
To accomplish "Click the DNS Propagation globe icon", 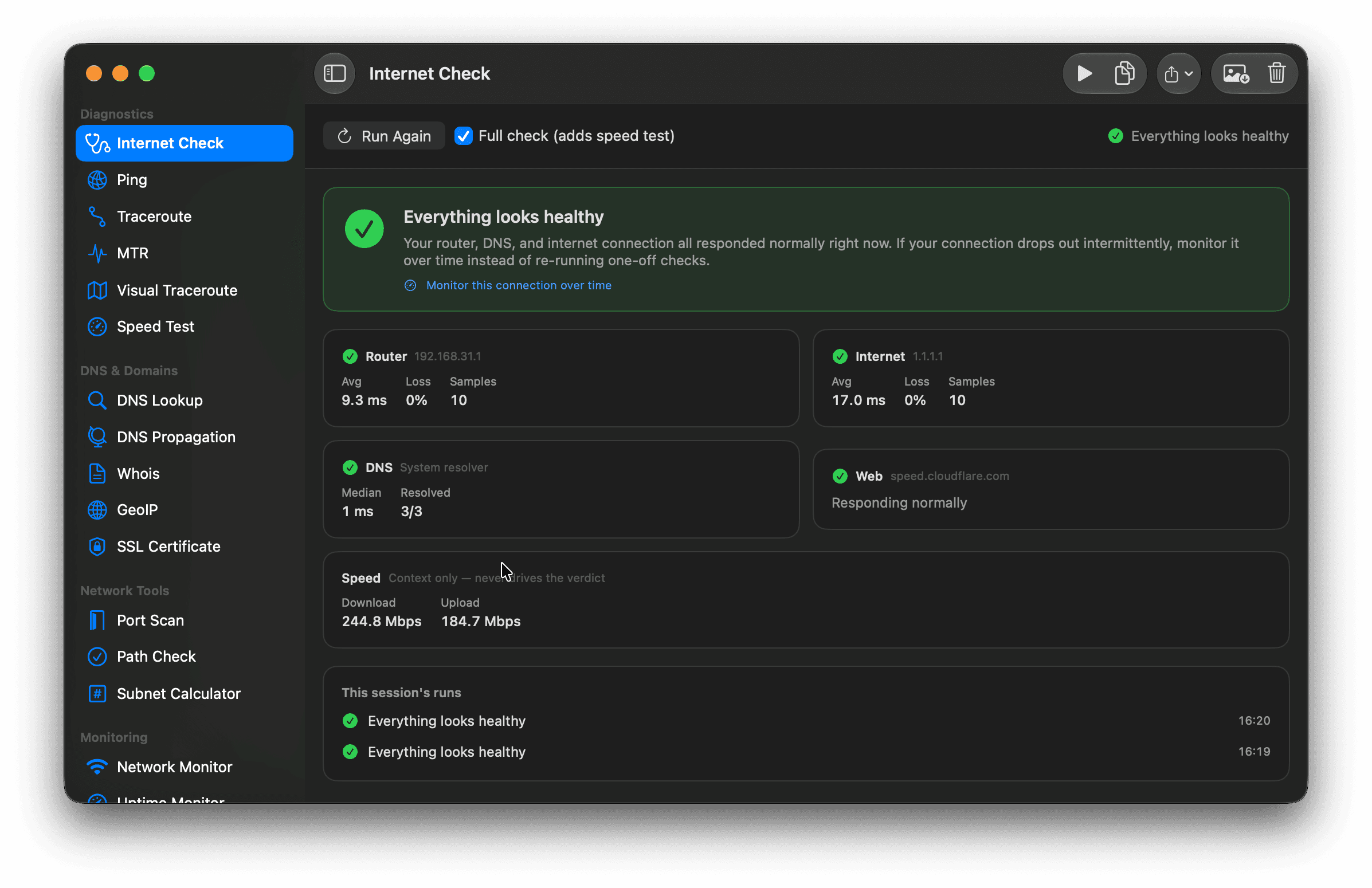I will click(x=97, y=437).
